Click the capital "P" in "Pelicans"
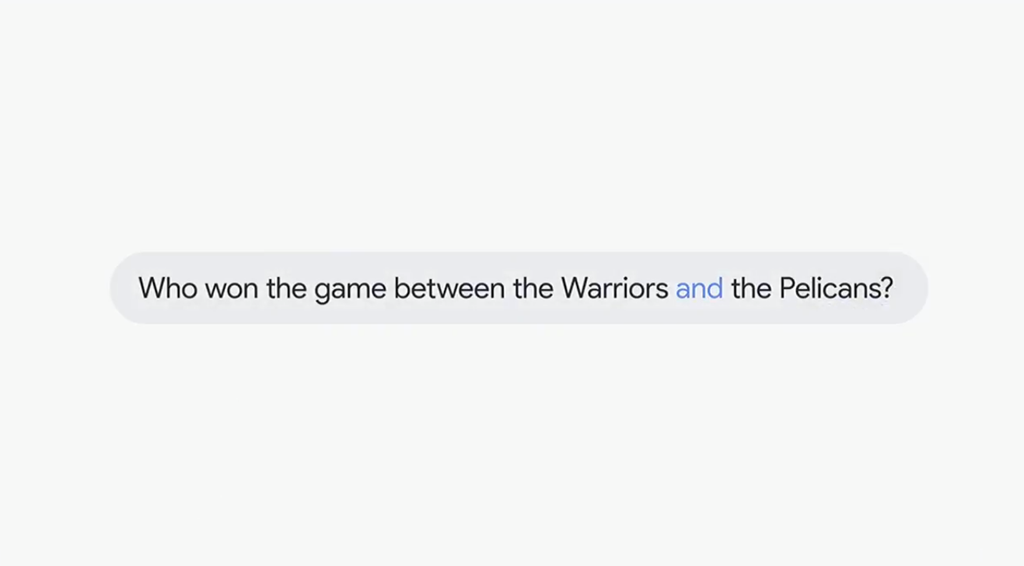 click(787, 289)
